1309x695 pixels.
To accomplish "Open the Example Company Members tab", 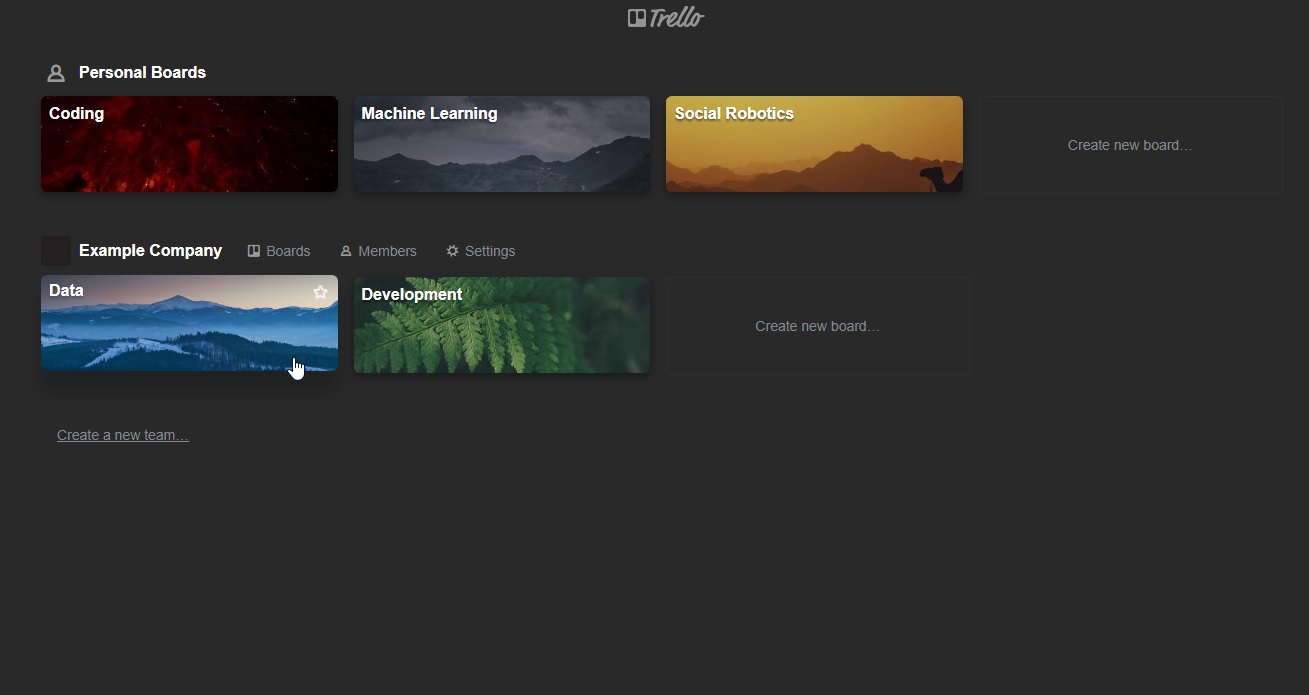I will tap(378, 251).
